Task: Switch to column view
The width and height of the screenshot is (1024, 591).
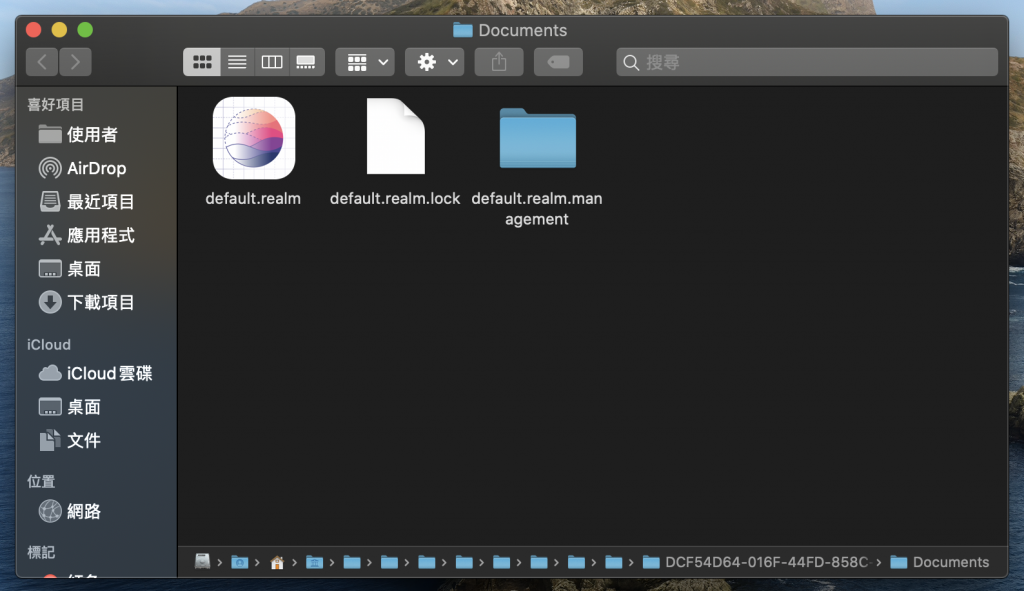Action: click(x=272, y=62)
